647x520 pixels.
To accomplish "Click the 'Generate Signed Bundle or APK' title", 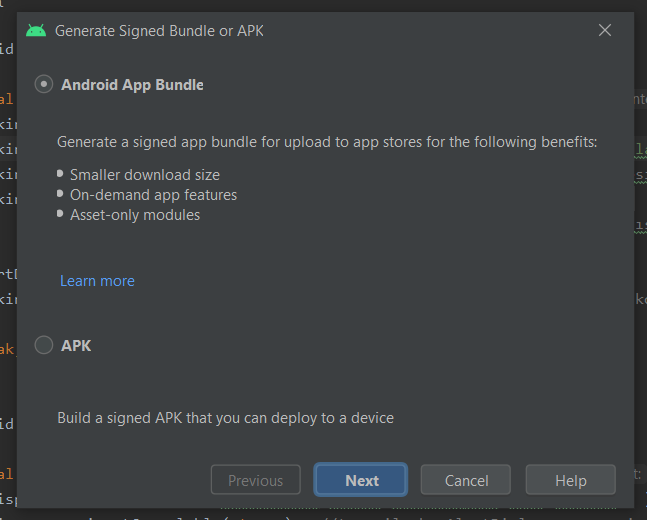I will click(x=159, y=31).
